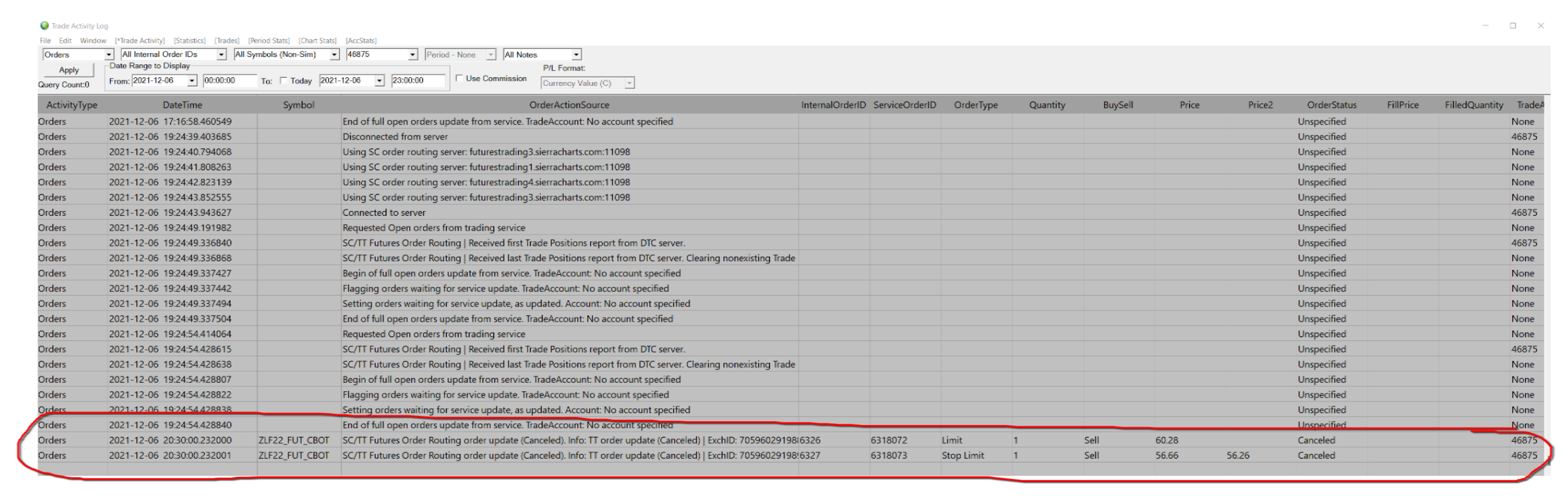Switch to the AccStats tab

tap(361, 41)
